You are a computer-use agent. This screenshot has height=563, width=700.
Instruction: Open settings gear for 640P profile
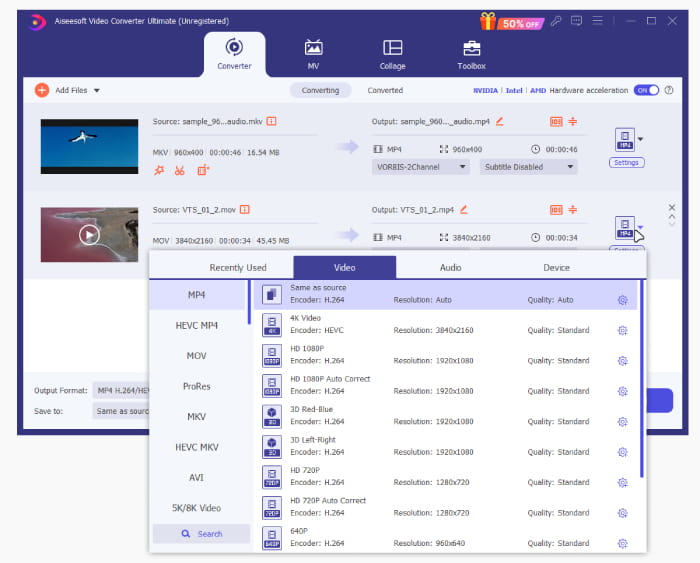[x=622, y=543]
